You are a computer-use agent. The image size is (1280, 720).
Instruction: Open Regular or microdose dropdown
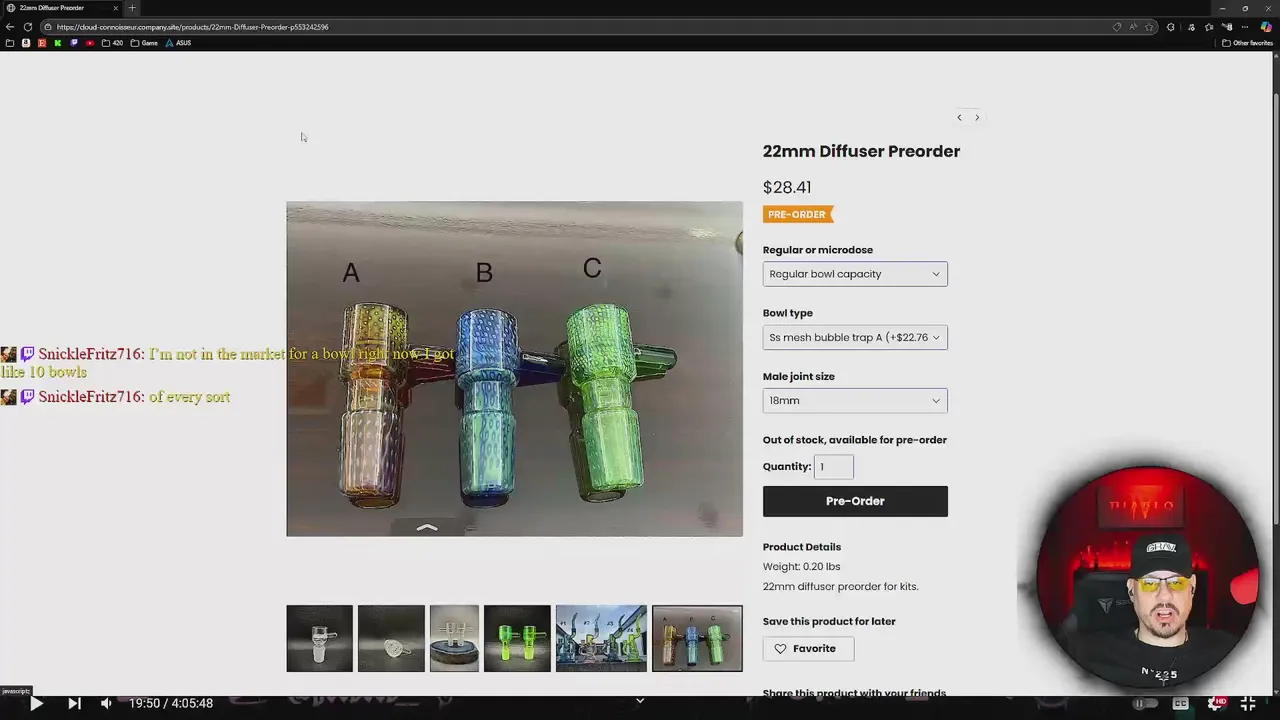tap(855, 274)
